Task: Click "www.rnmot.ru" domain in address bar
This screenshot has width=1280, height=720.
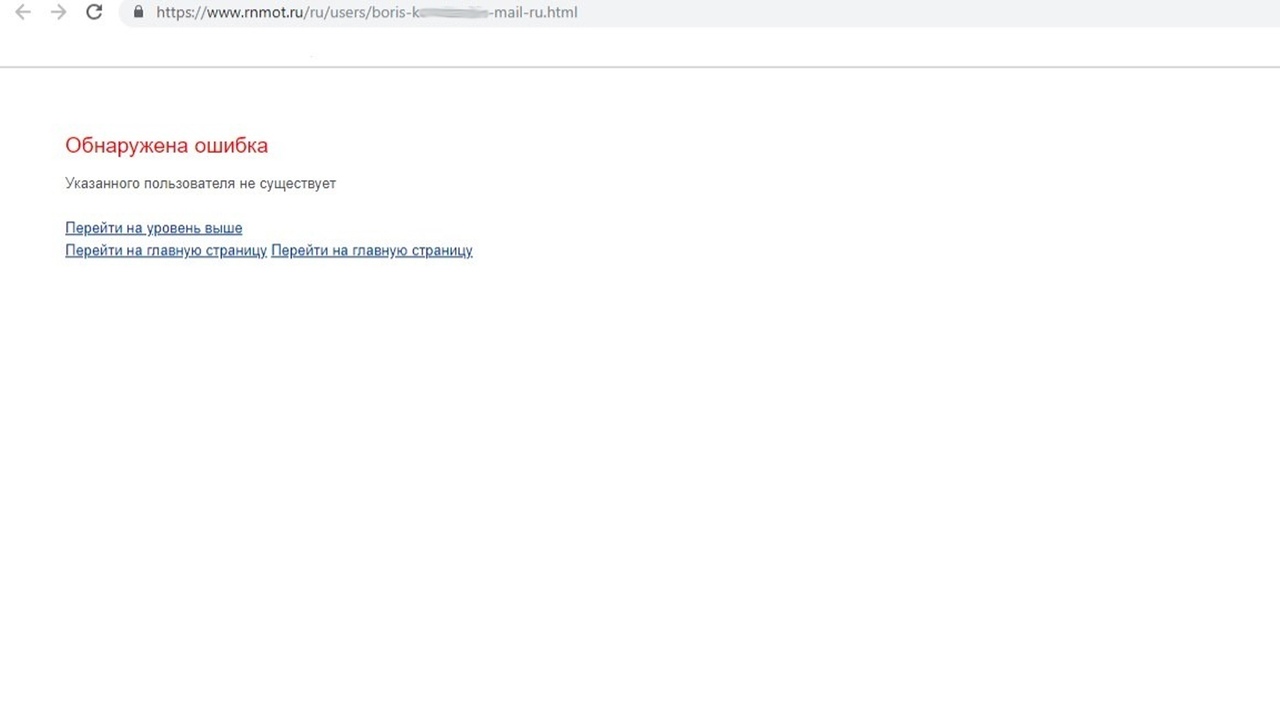Action: [x=253, y=13]
